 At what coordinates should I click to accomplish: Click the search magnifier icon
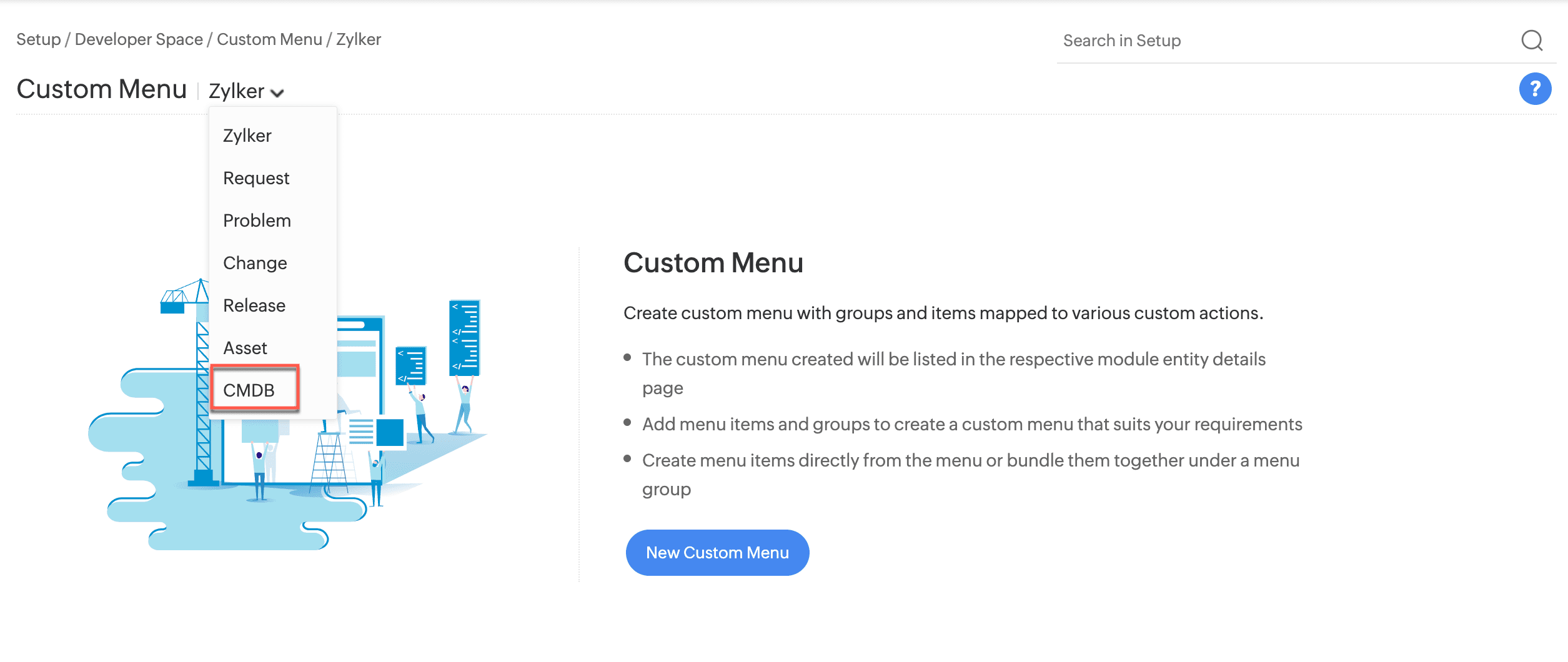[1532, 41]
